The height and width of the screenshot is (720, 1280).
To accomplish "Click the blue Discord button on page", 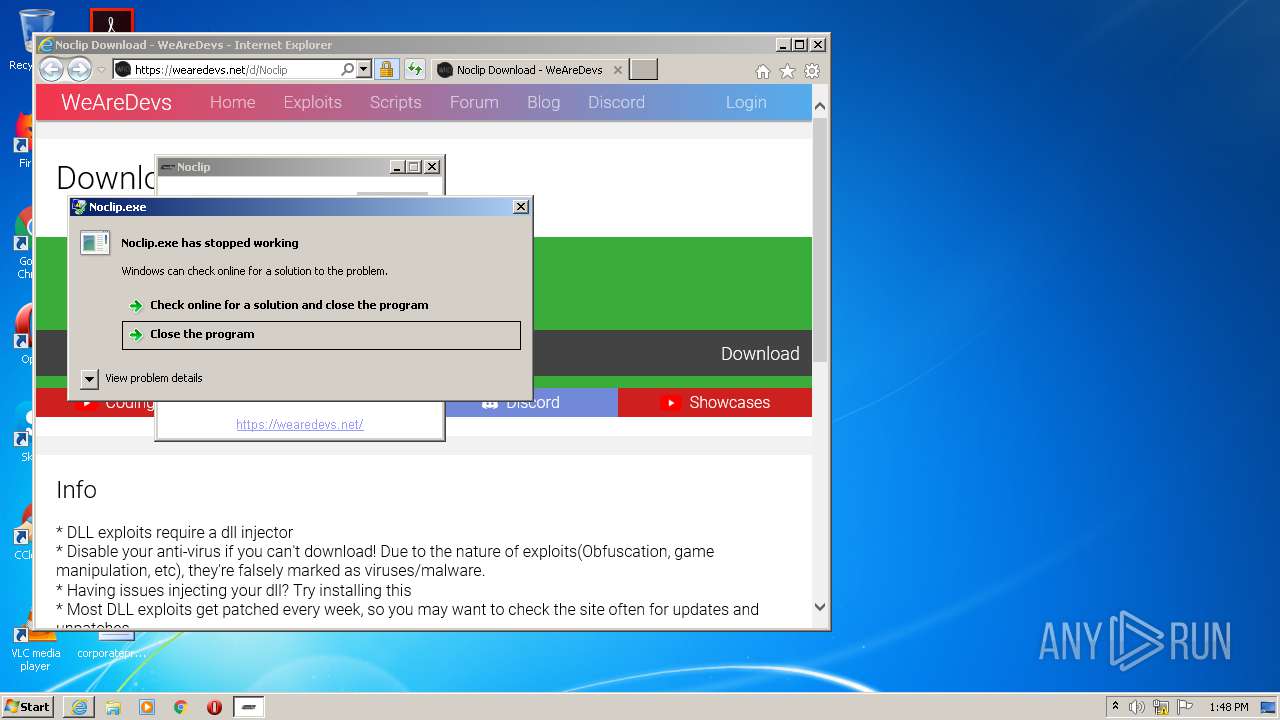I will 531,402.
